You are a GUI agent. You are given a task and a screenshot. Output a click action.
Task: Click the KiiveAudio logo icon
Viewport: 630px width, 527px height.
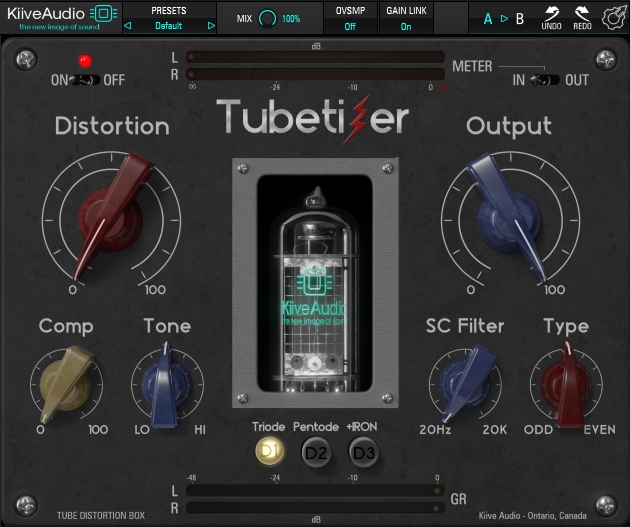(x=104, y=14)
